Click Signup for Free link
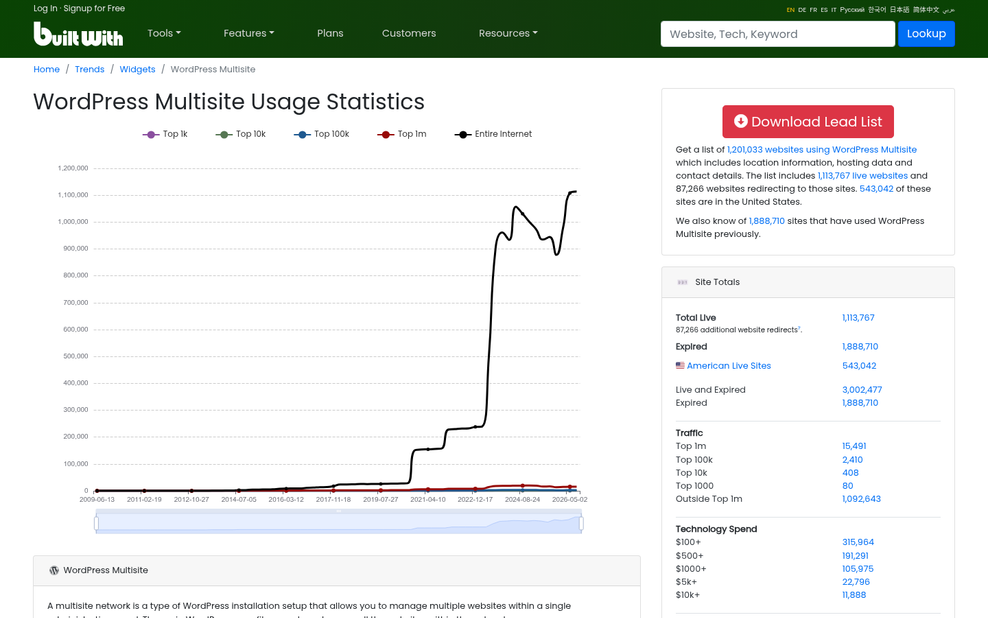Image resolution: width=988 pixels, height=618 pixels. 94,8
